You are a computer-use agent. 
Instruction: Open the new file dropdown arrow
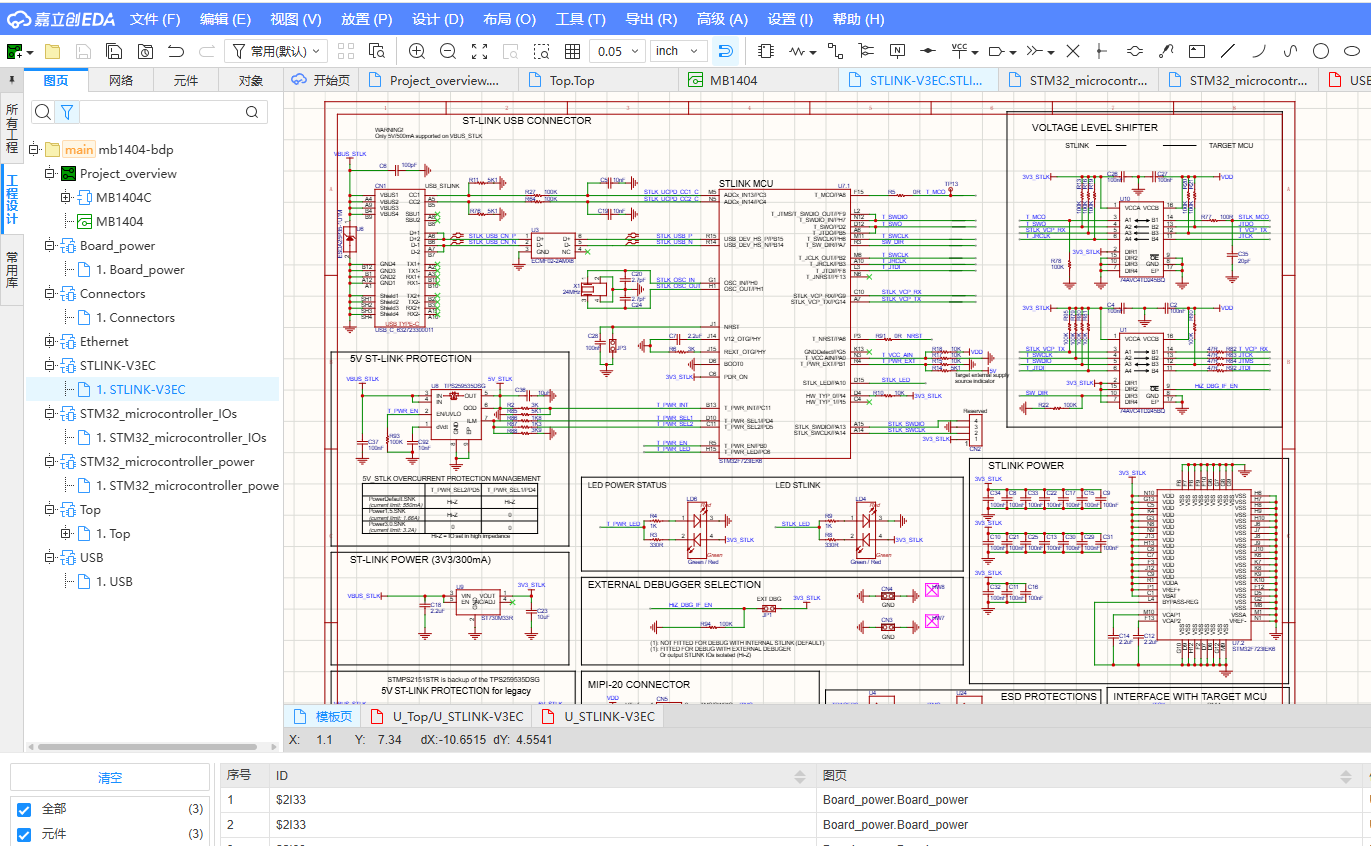point(31,52)
